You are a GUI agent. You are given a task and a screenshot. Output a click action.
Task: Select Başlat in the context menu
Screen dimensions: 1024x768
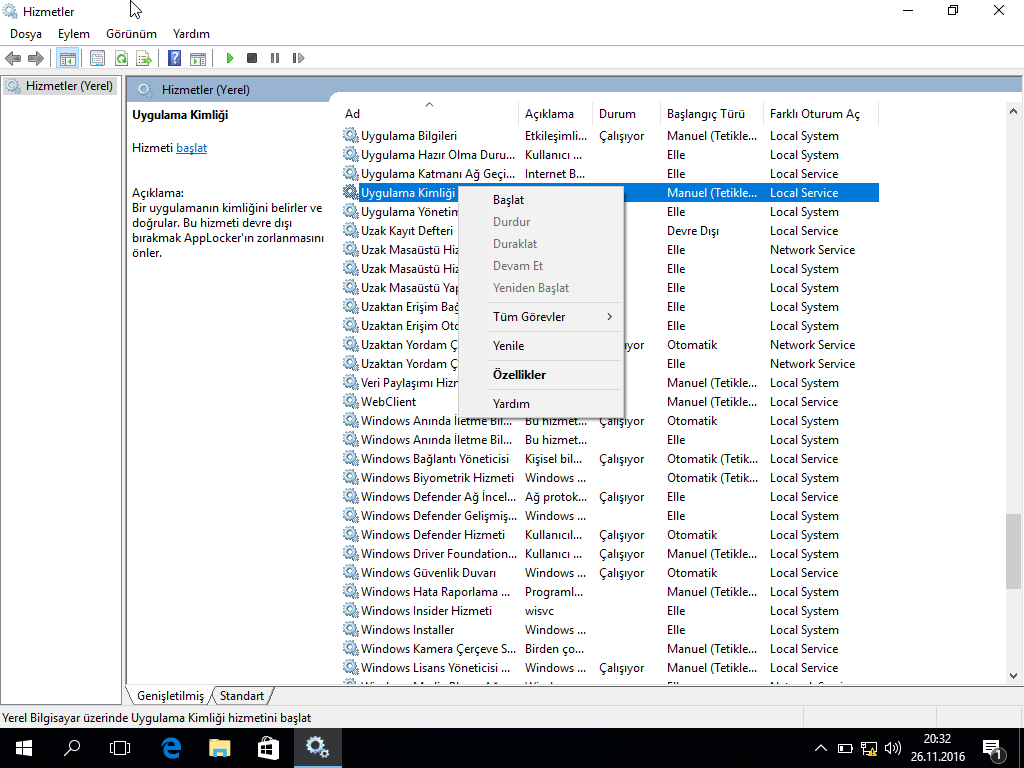(x=508, y=200)
